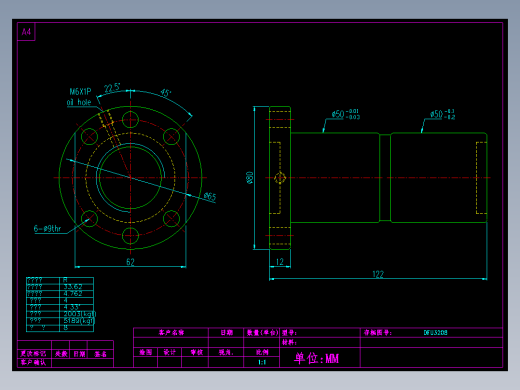
Task: Click the 数量(单位) title block cell
Action: 263,332
